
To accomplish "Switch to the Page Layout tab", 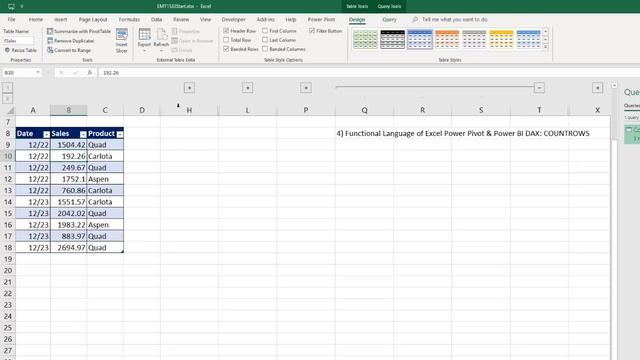I will click(93, 20).
